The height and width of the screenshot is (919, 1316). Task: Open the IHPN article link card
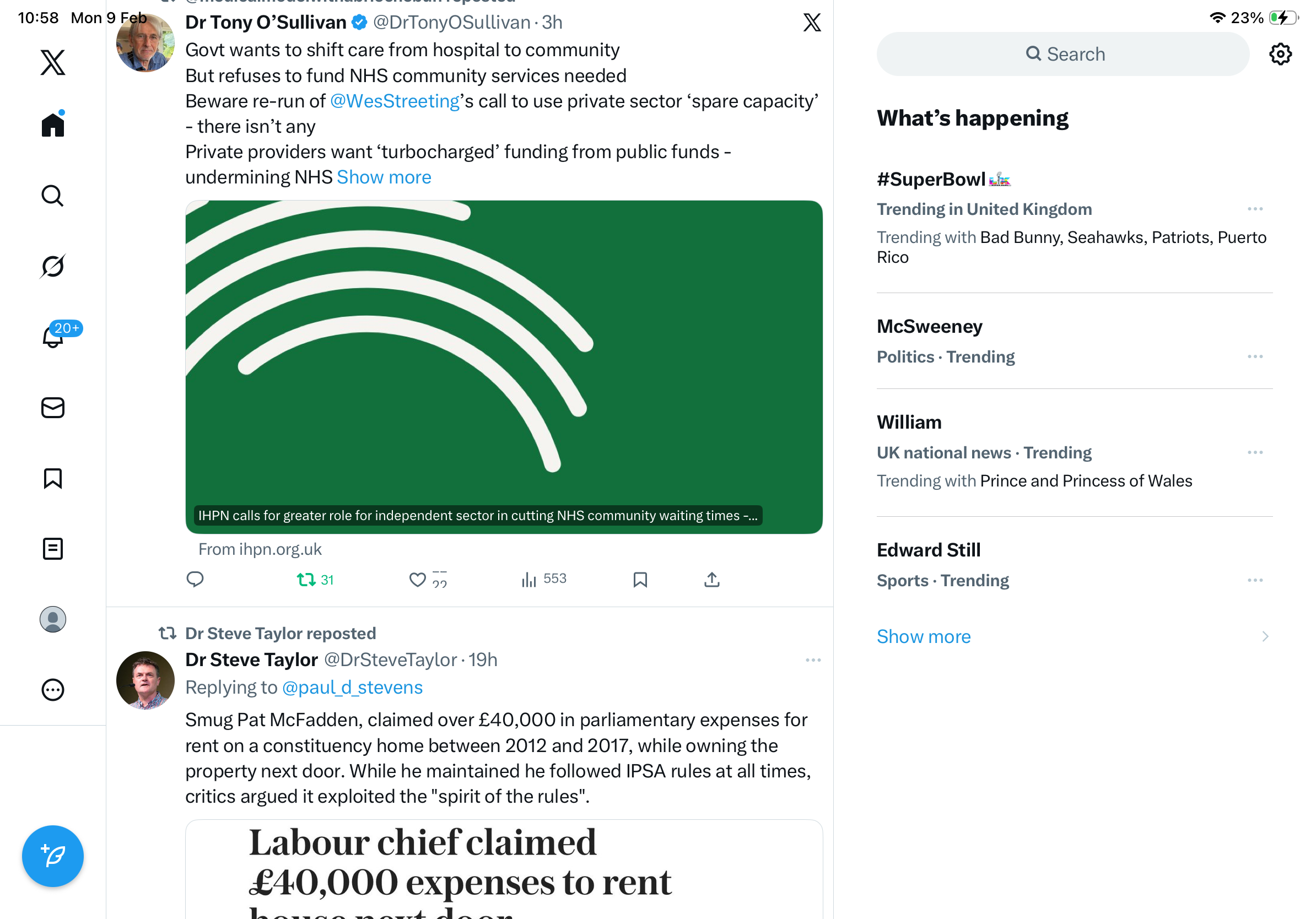tap(503, 367)
